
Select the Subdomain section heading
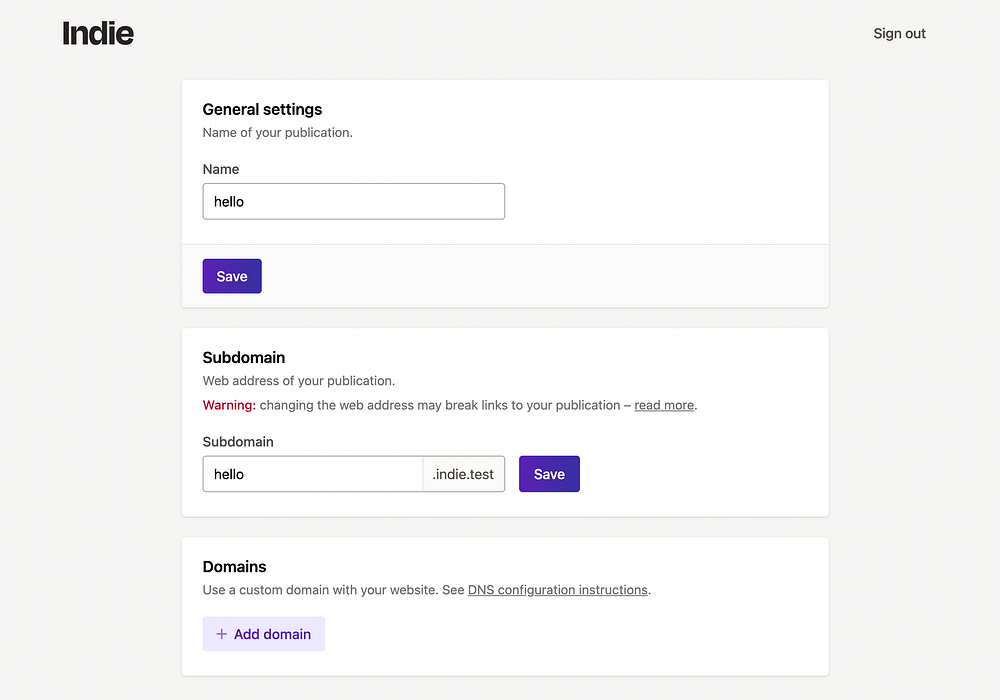pos(244,357)
